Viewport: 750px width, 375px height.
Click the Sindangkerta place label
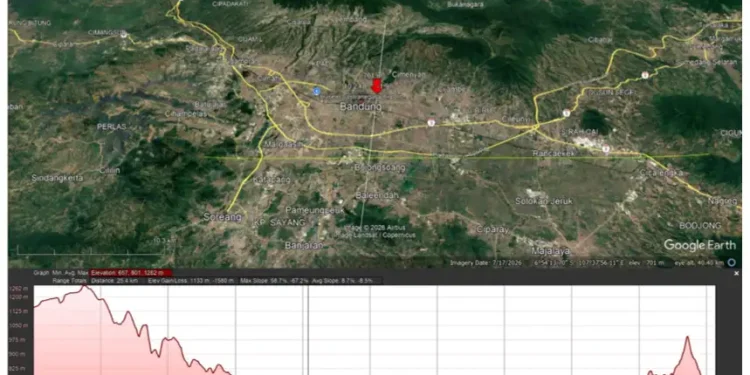[x=57, y=178]
